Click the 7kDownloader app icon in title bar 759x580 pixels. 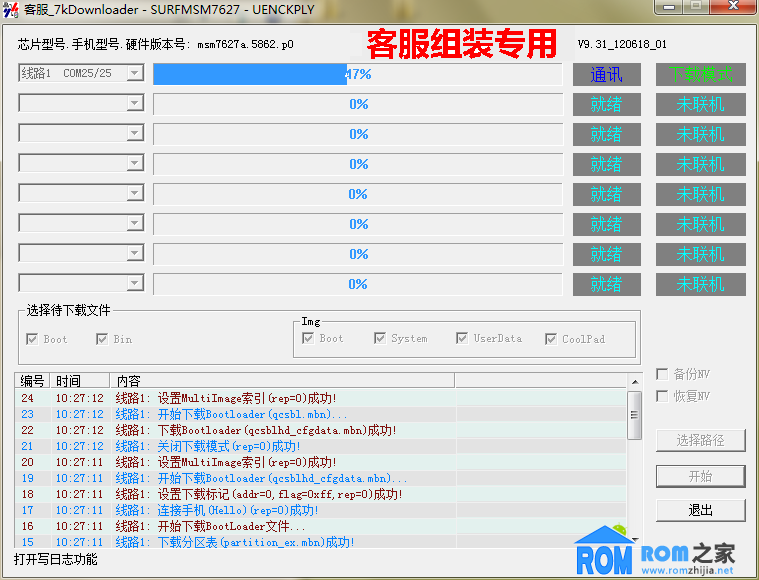[11, 9]
